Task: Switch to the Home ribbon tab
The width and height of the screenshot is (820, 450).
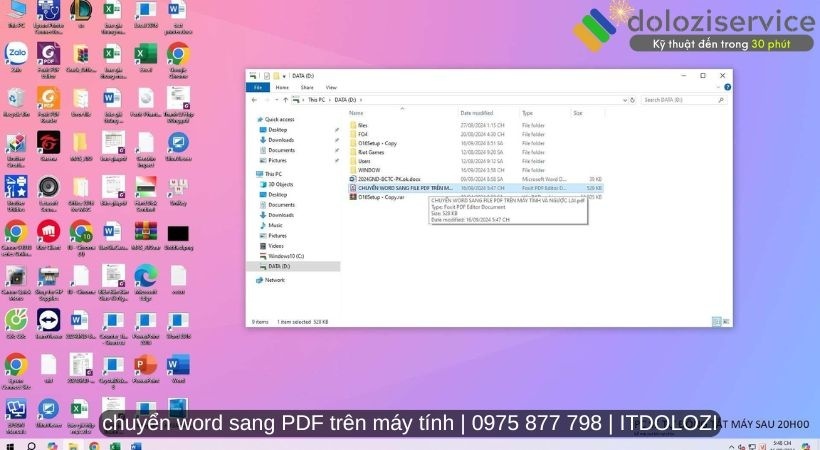Action: tap(282, 87)
